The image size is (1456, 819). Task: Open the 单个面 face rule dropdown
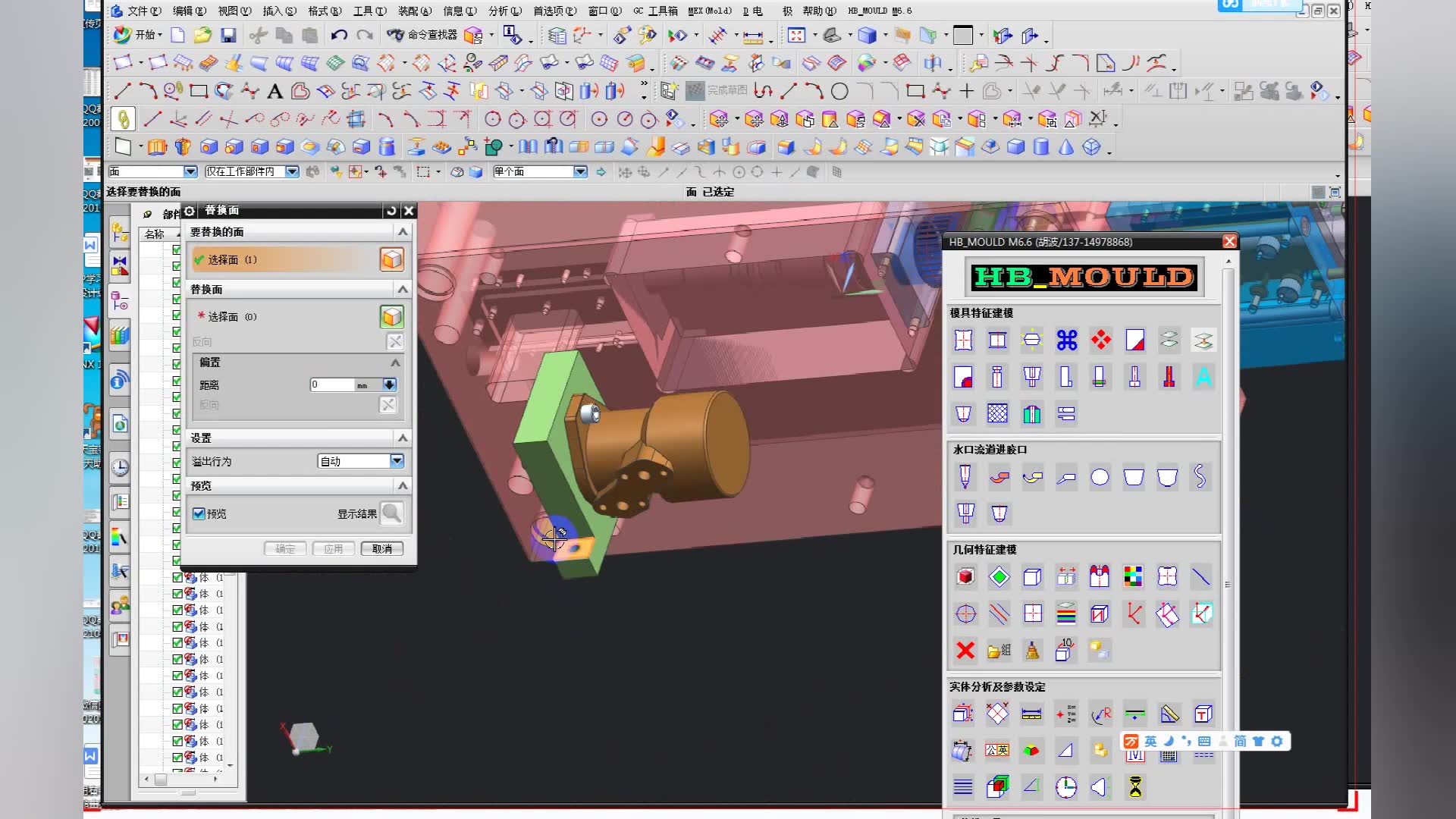pyautogui.click(x=580, y=172)
